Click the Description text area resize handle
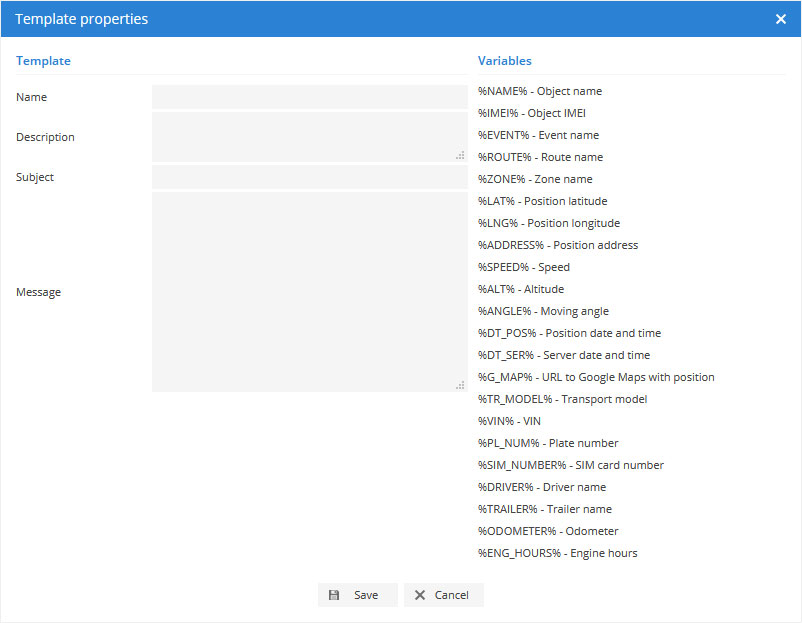The width and height of the screenshot is (802, 623). pos(460,155)
